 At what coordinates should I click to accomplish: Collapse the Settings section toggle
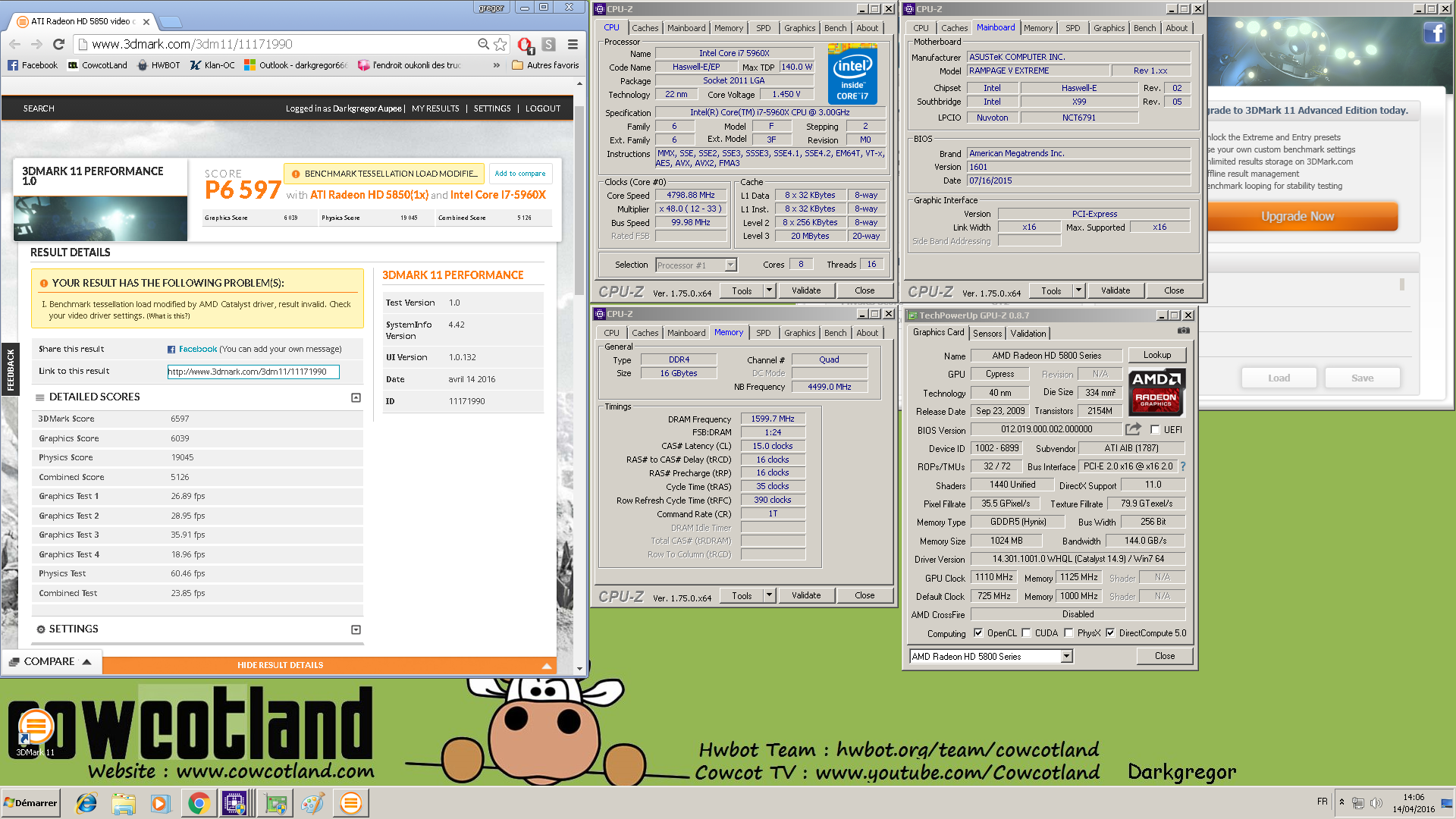pos(356,629)
